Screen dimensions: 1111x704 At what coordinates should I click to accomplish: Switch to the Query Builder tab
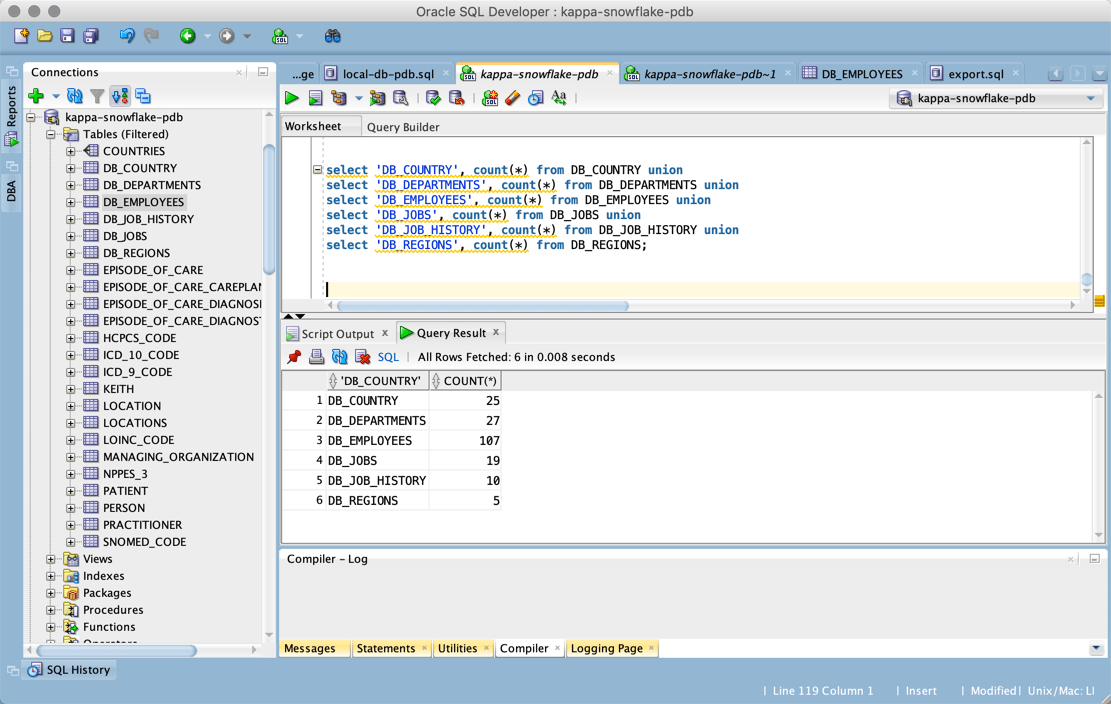(402, 127)
